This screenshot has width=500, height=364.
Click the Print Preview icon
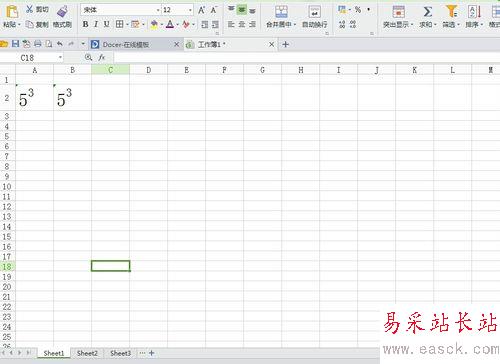(49, 44)
